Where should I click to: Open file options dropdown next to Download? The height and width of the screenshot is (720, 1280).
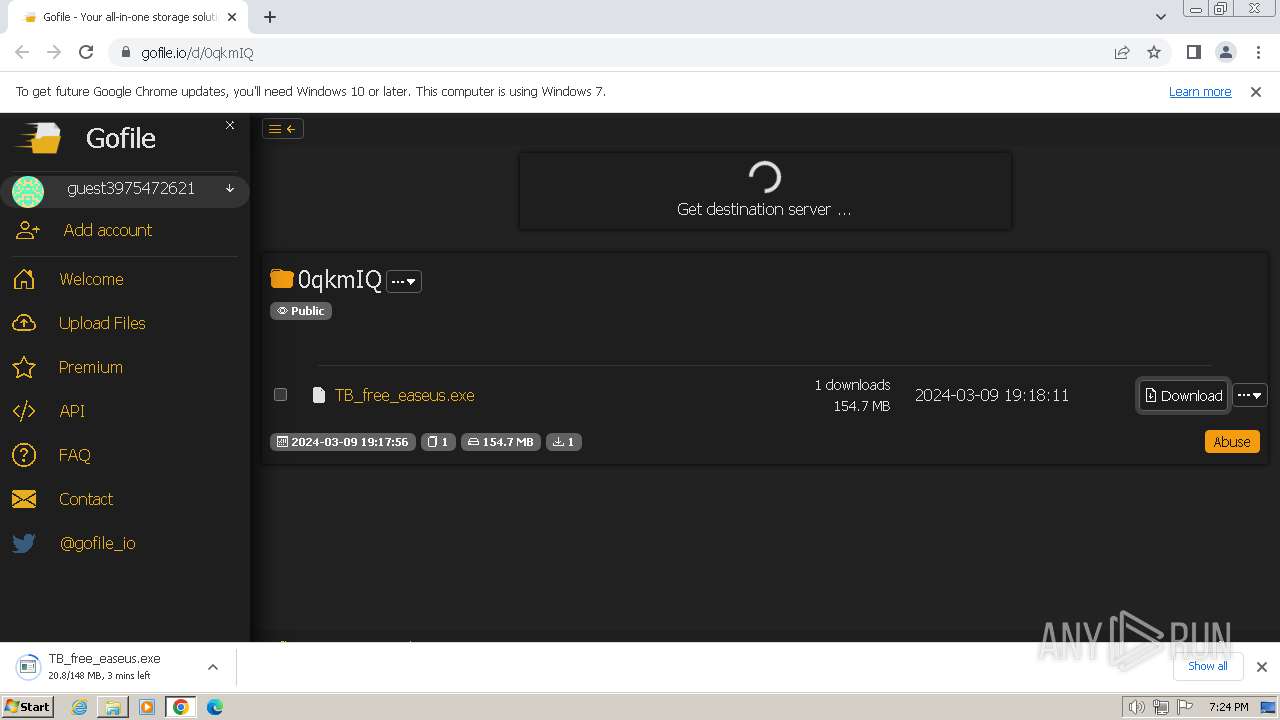pos(1250,395)
